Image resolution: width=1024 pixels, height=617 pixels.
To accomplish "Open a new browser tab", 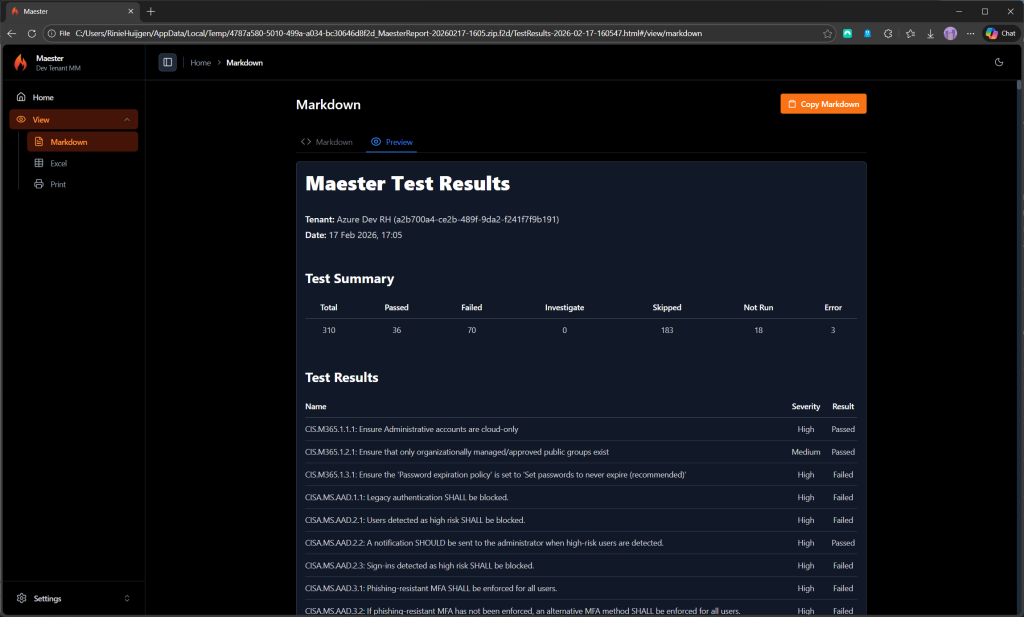I will tap(151, 11).
